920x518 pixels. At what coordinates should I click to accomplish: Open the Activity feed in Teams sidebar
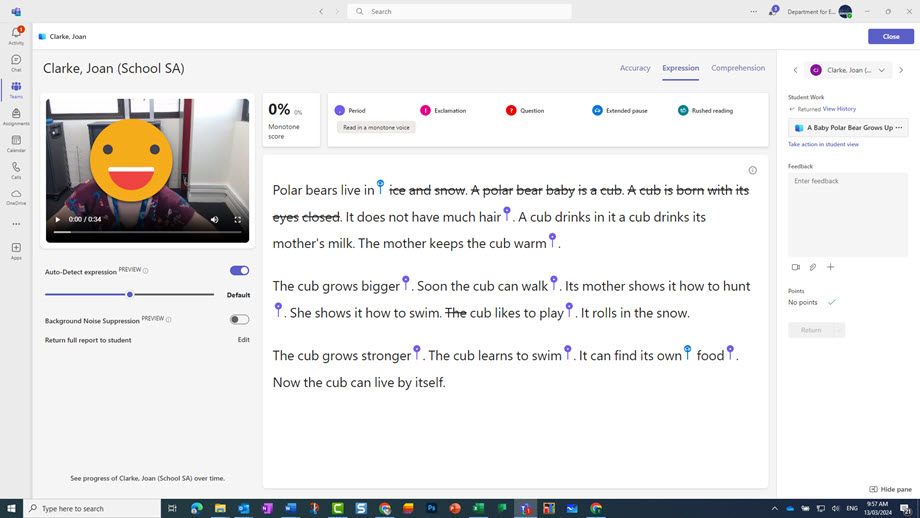point(16,35)
